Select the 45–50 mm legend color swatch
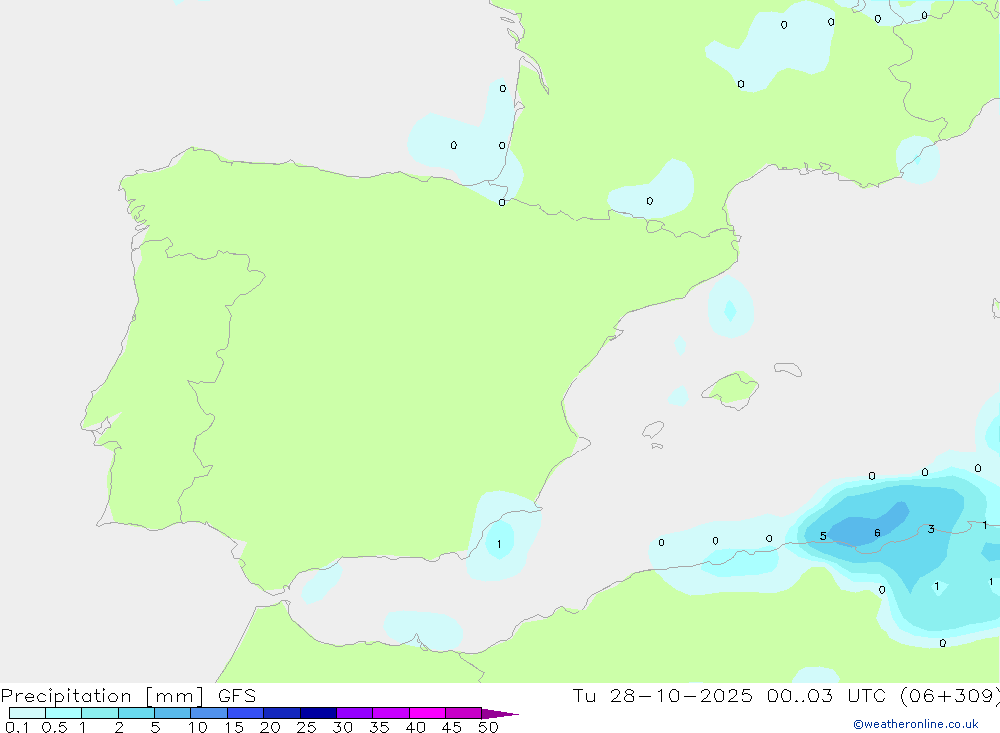 click(x=463, y=713)
